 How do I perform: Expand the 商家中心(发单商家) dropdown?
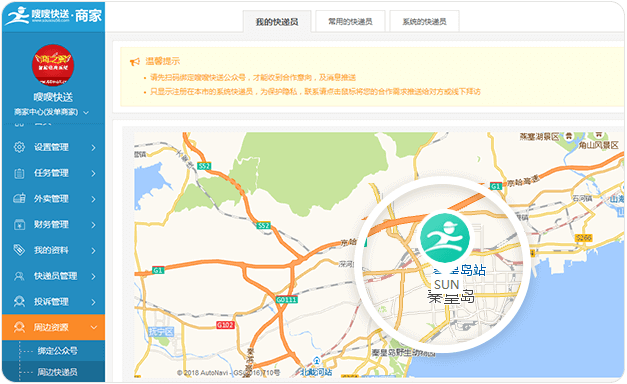(x=51, y=112)
